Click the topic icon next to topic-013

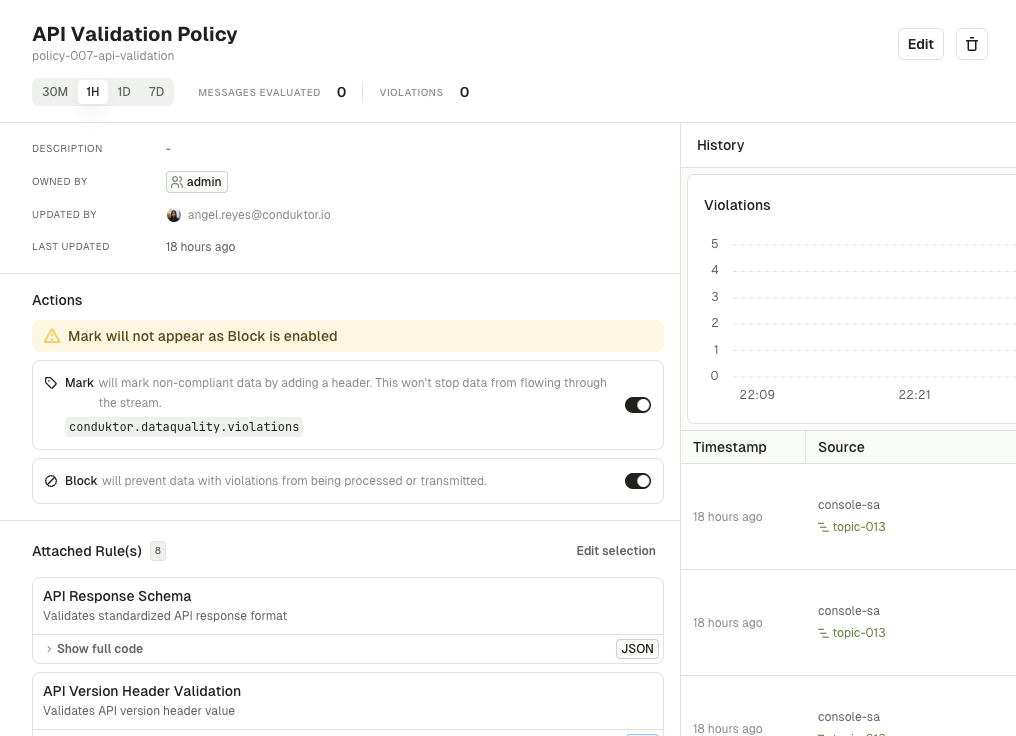(x=822, y=526)
